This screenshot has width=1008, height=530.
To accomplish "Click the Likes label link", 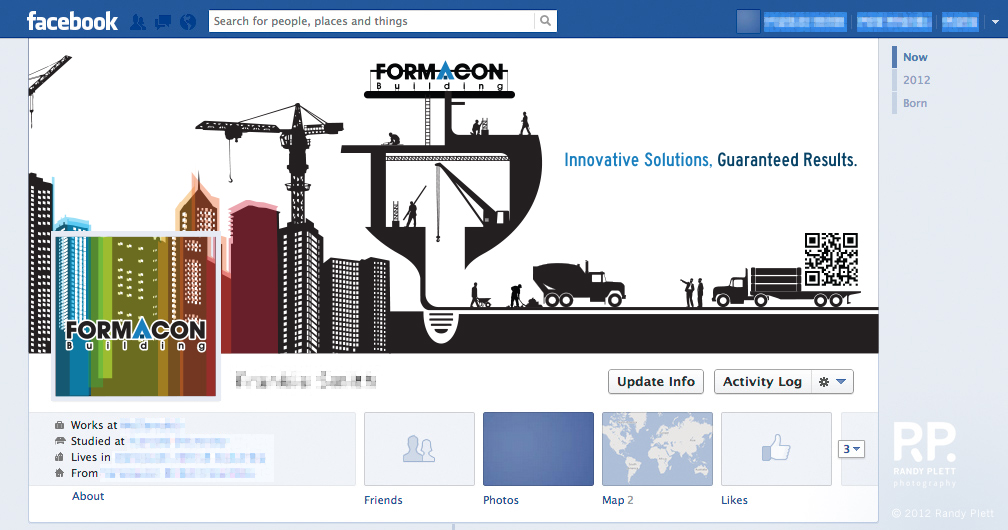I will click(x=734, y=500).
